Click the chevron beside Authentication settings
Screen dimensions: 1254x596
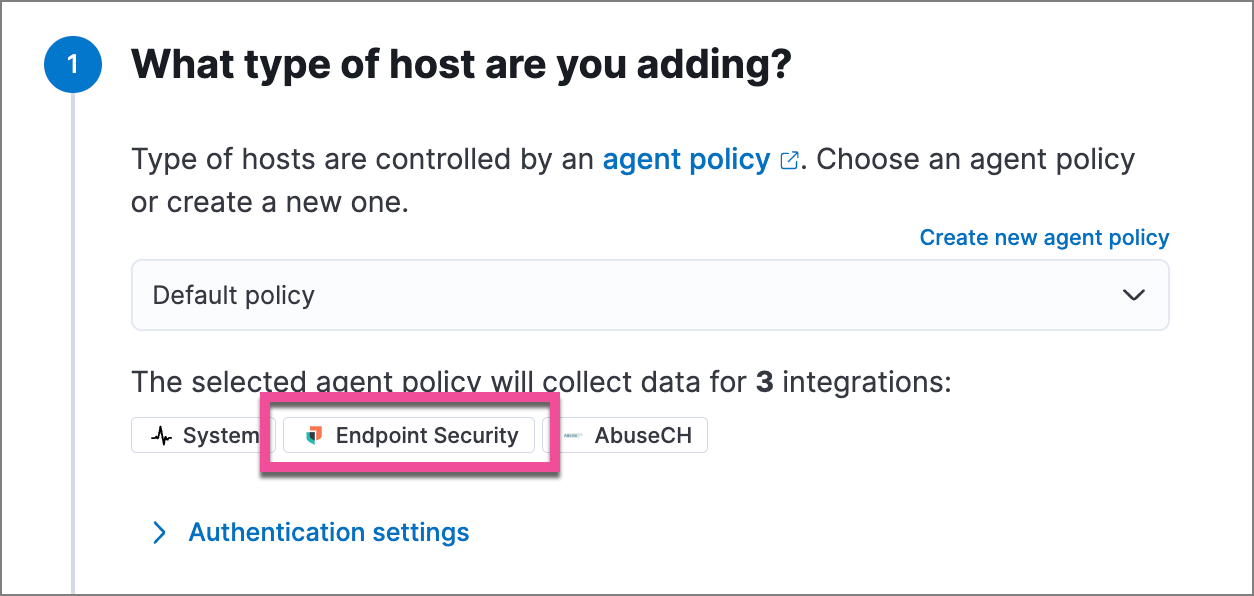pos(160,532)
